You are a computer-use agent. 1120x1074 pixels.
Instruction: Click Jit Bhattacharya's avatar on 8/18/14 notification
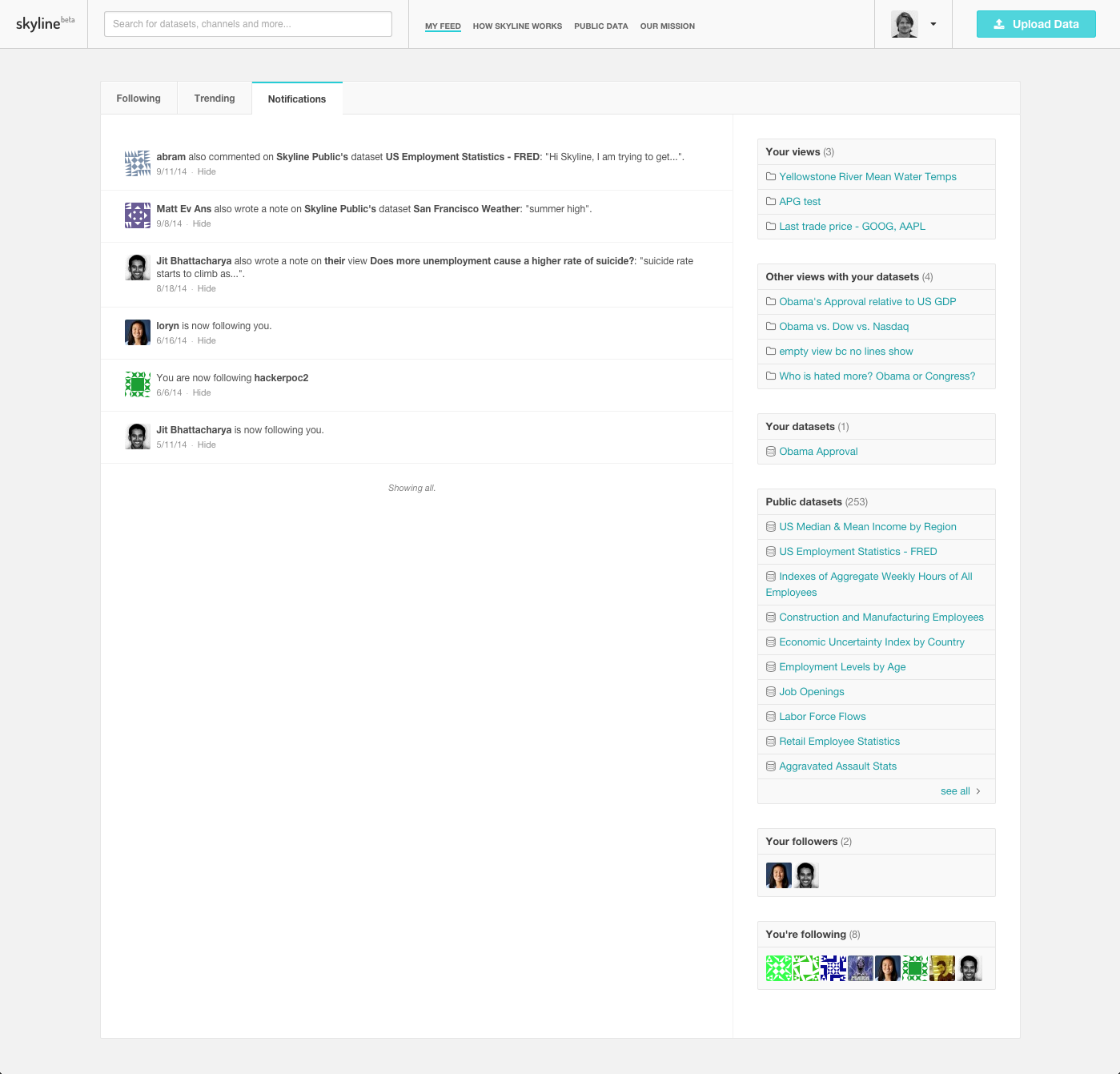click(x=138, y=267)
